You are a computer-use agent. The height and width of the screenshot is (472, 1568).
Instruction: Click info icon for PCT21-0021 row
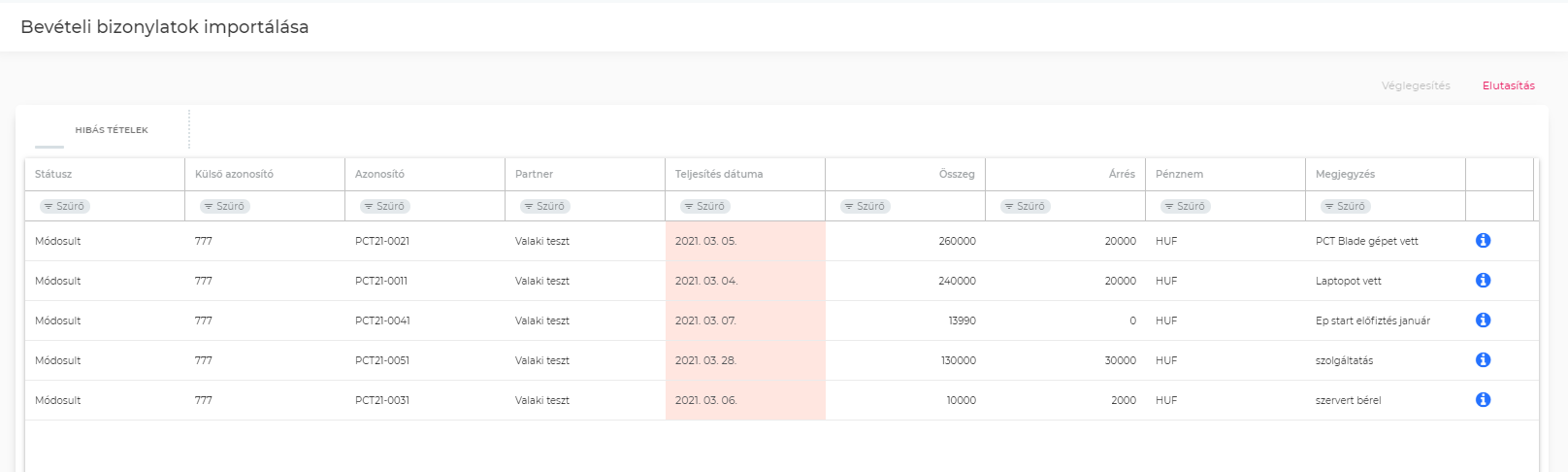click(x=1483, y=241)
